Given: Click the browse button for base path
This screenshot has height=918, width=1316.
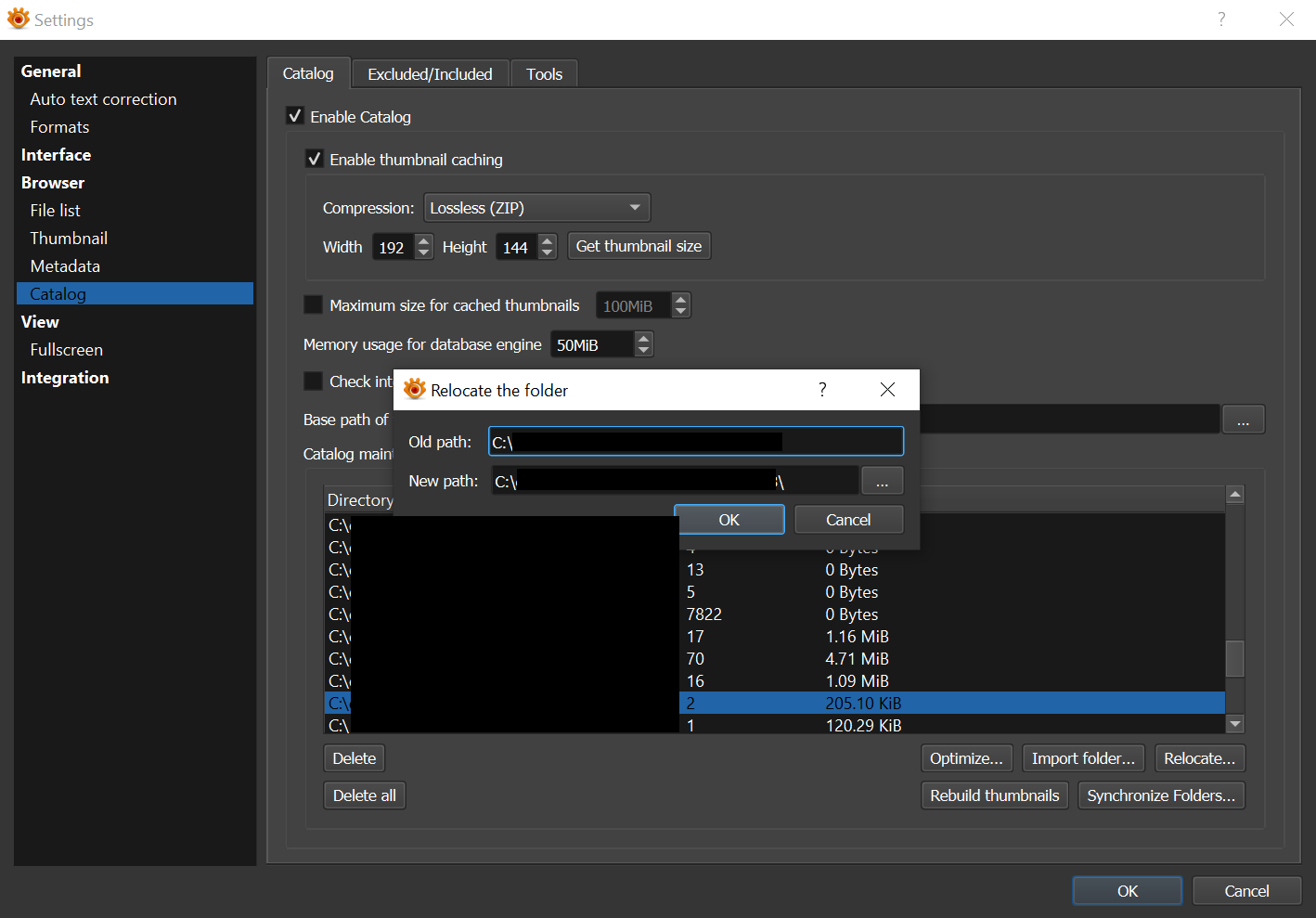Looking at the screenshot, I should 1243,420.
